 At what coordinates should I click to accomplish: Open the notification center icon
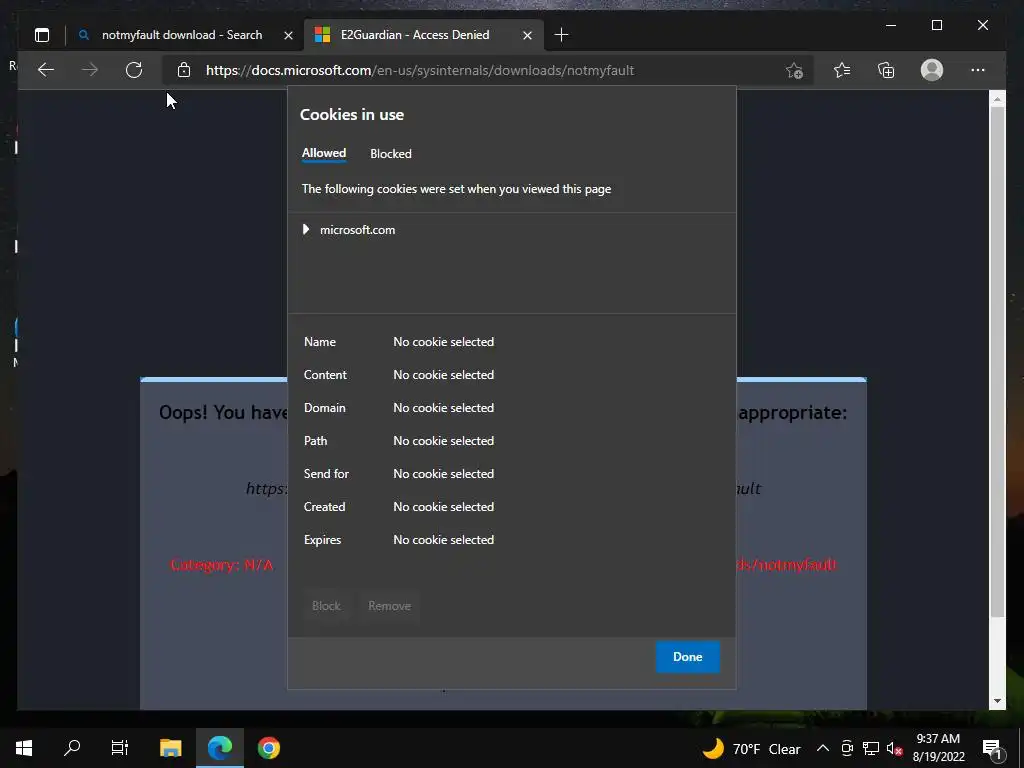click(993, 748)
